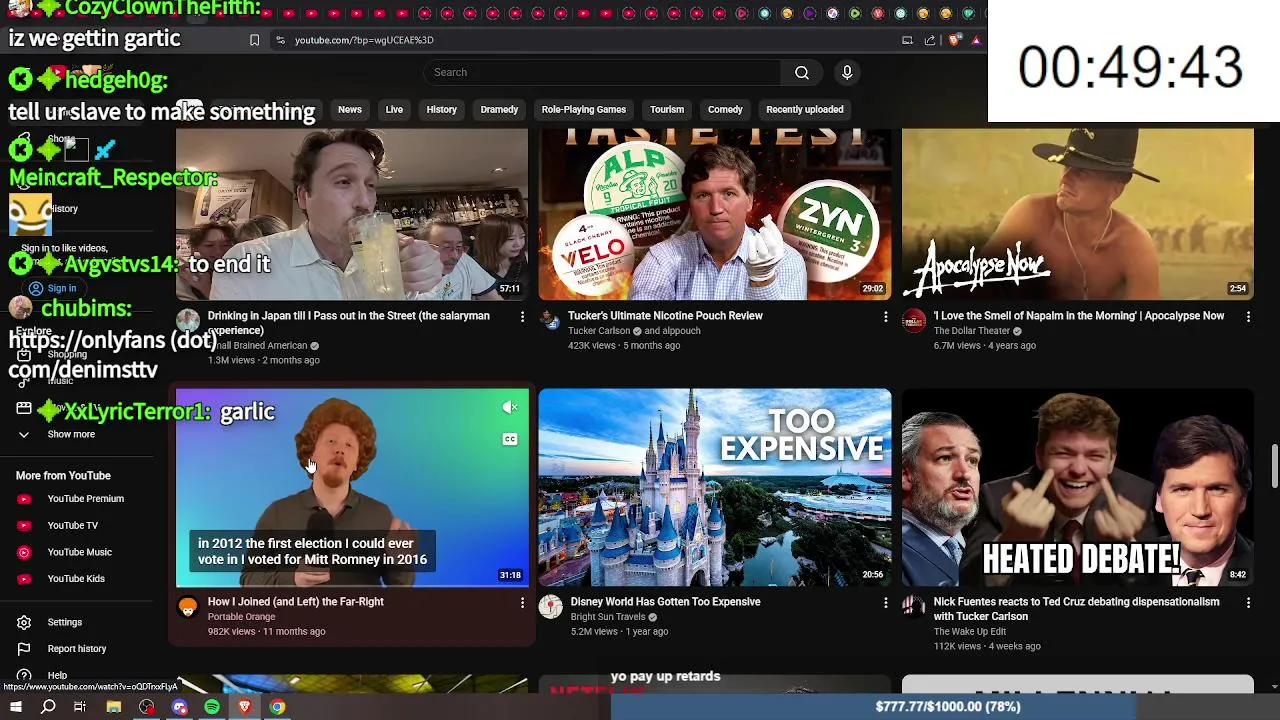
Task: Open YouTube Music link
Action: click(x=80, y=552)
